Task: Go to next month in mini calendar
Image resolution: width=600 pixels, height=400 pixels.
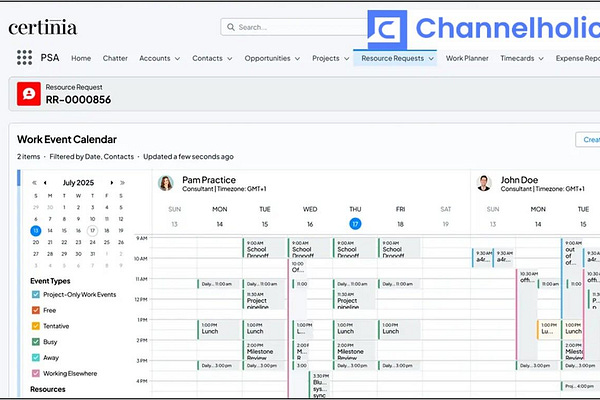Action: coord(112,183)
